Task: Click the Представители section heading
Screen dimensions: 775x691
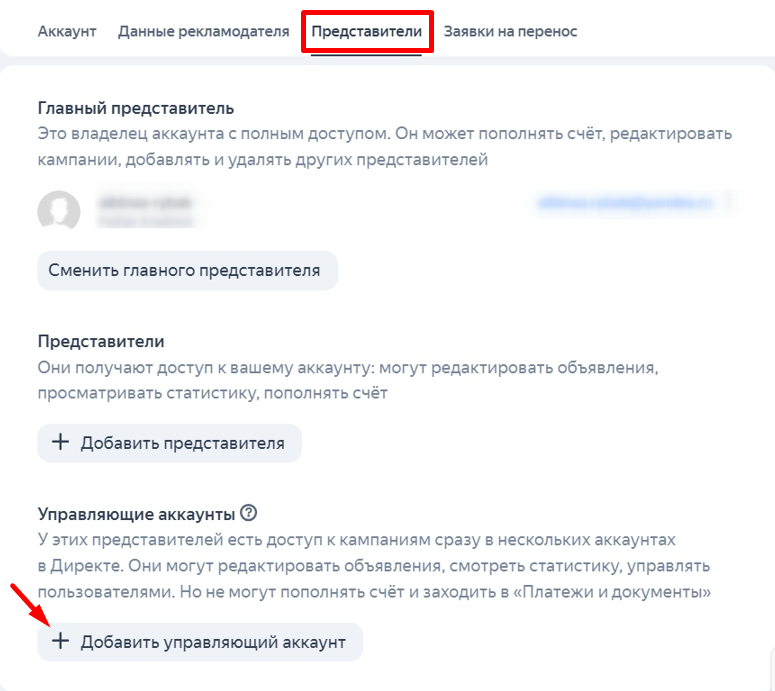Action: point(100,342)
